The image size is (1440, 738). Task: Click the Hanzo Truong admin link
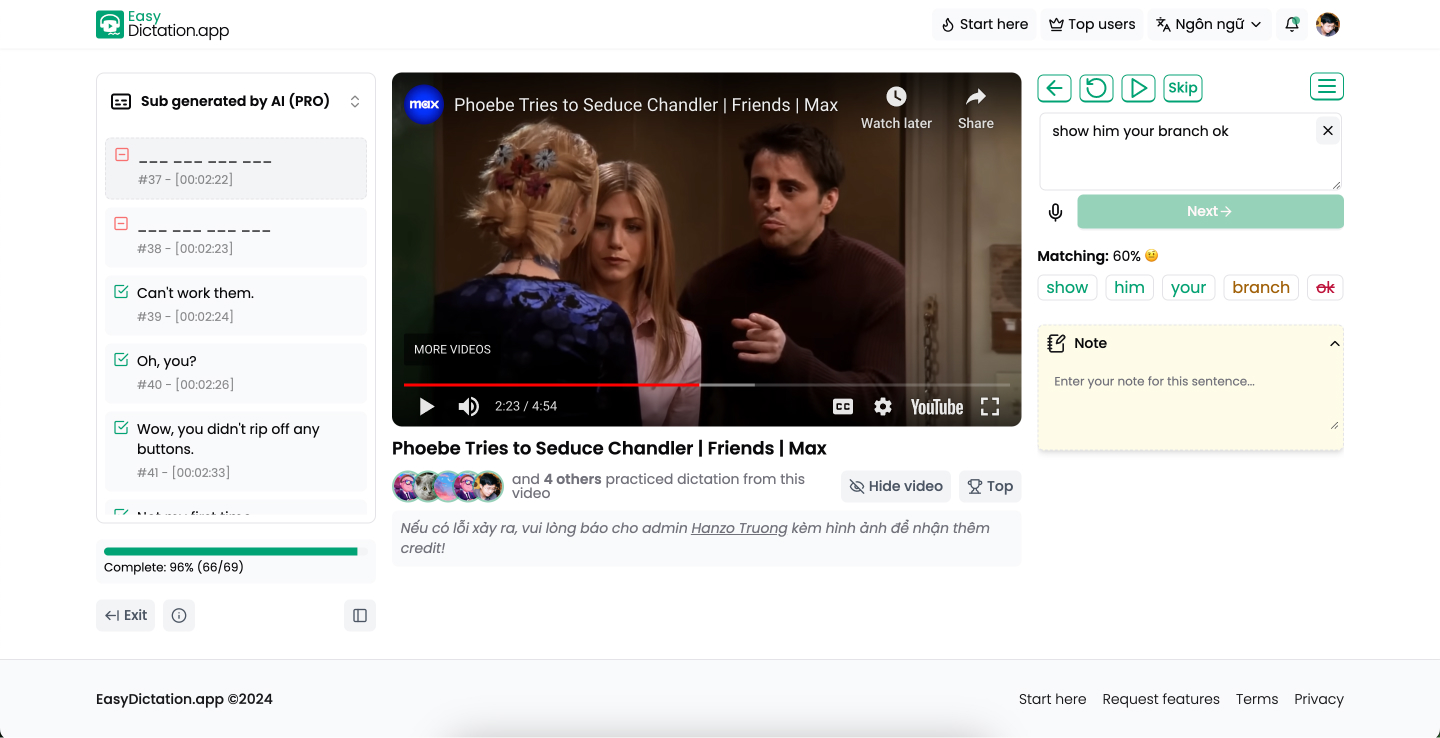click(739, 528)
